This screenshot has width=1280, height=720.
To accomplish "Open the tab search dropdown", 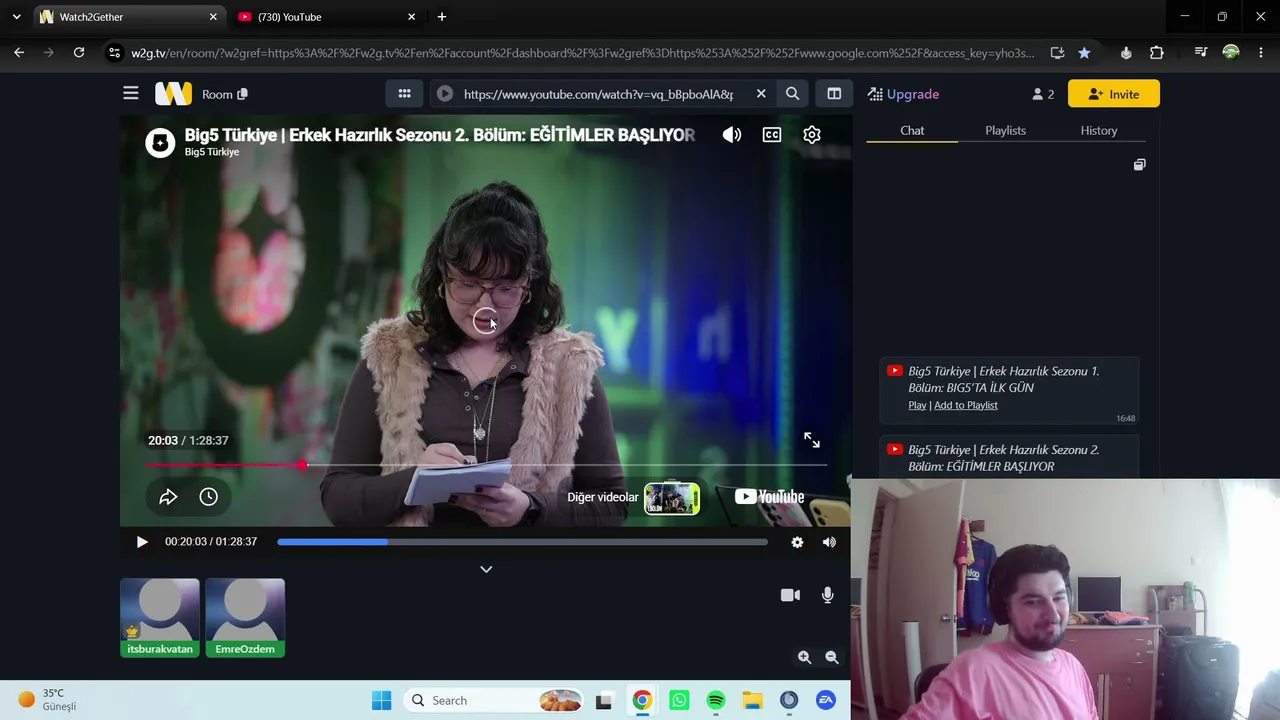I will click(16, 17).
